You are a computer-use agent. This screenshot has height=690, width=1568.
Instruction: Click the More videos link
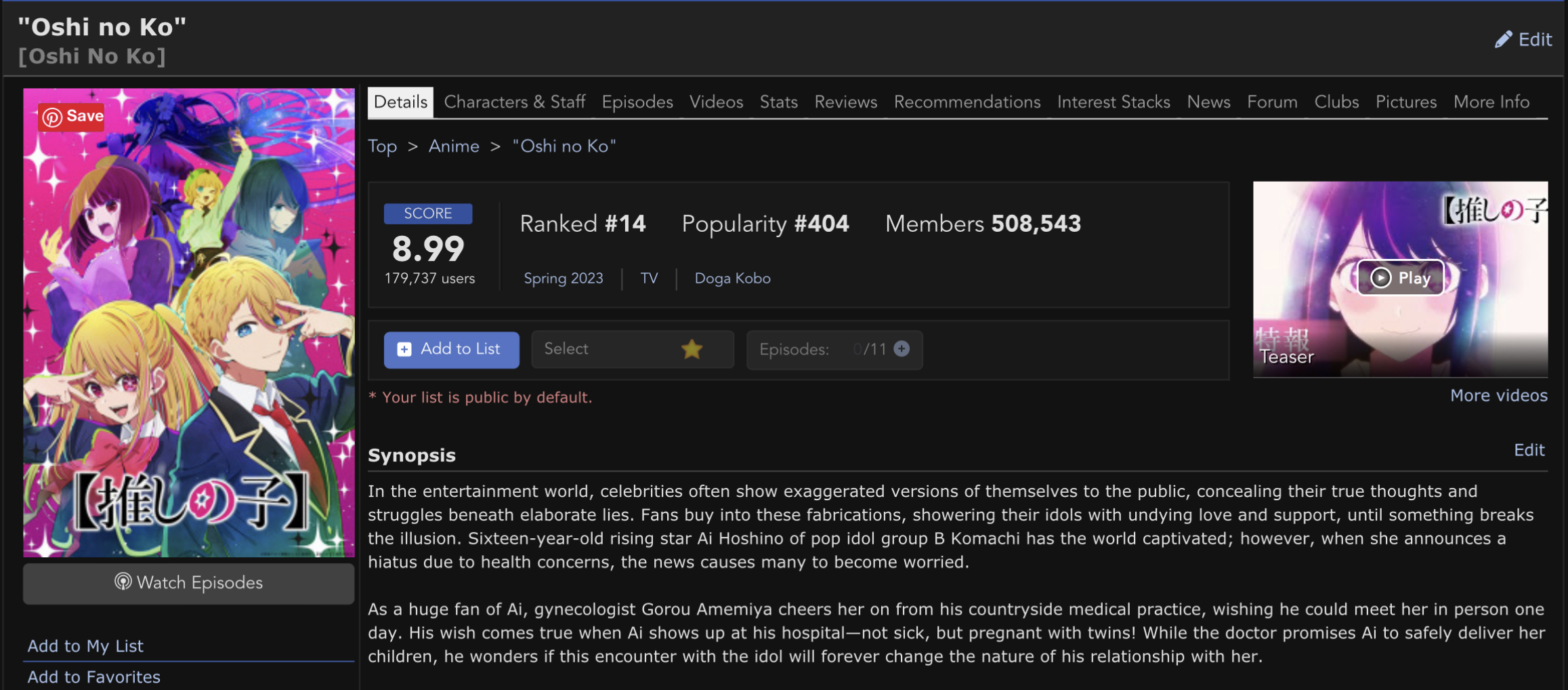[x=1498, y=395]
